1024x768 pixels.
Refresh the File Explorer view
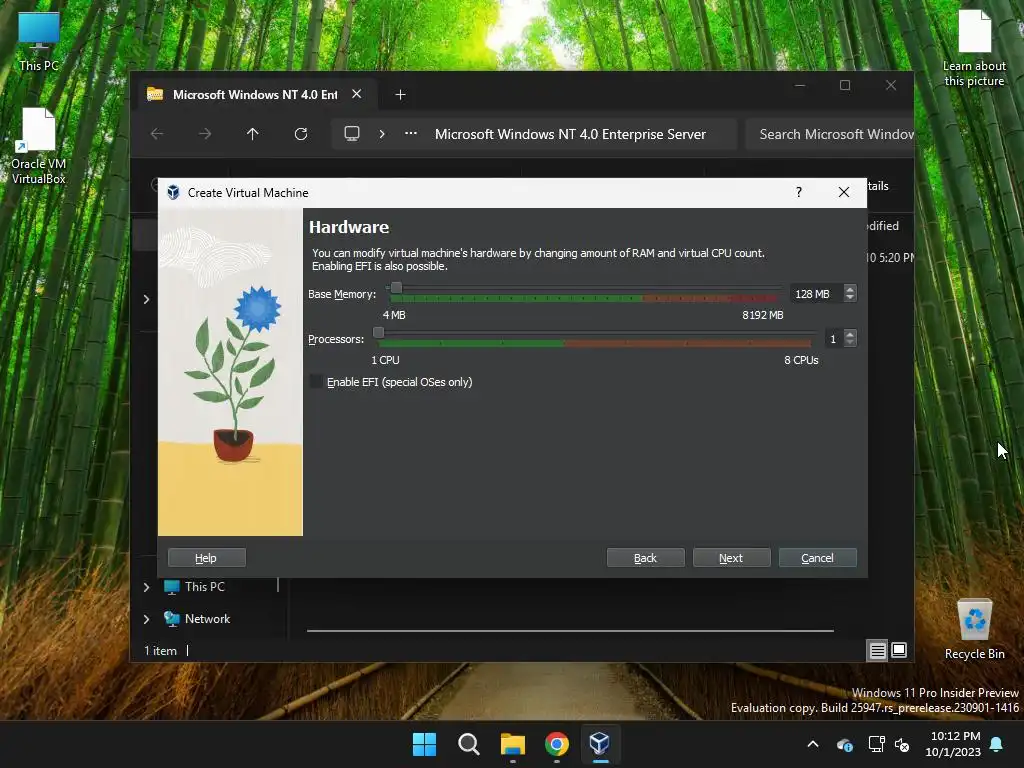pos(300,134)
